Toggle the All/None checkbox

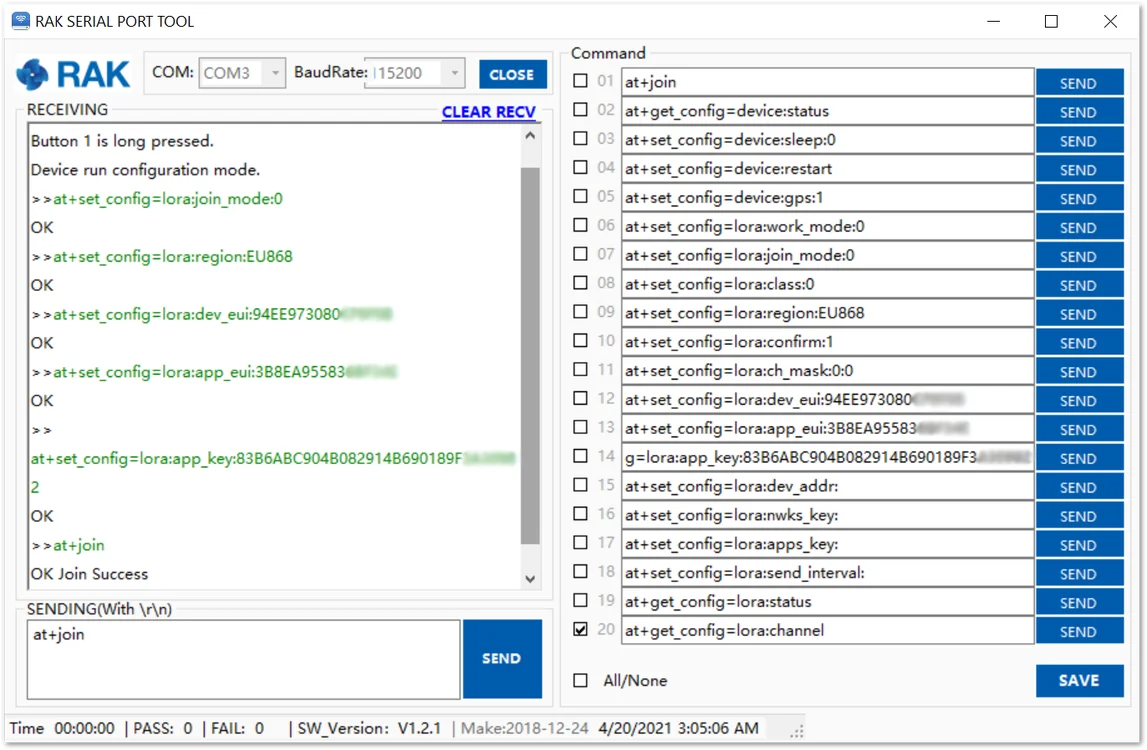coord(581,680)
